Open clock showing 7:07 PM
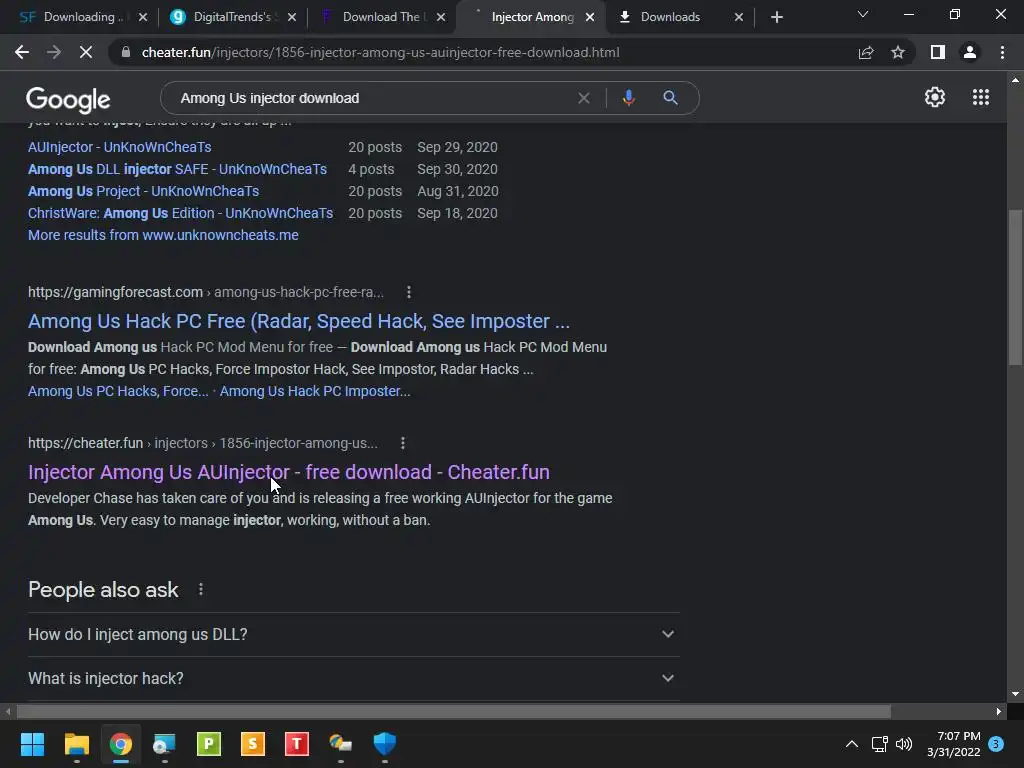Viewport: 1024px width, 768px height. point(953,744)
